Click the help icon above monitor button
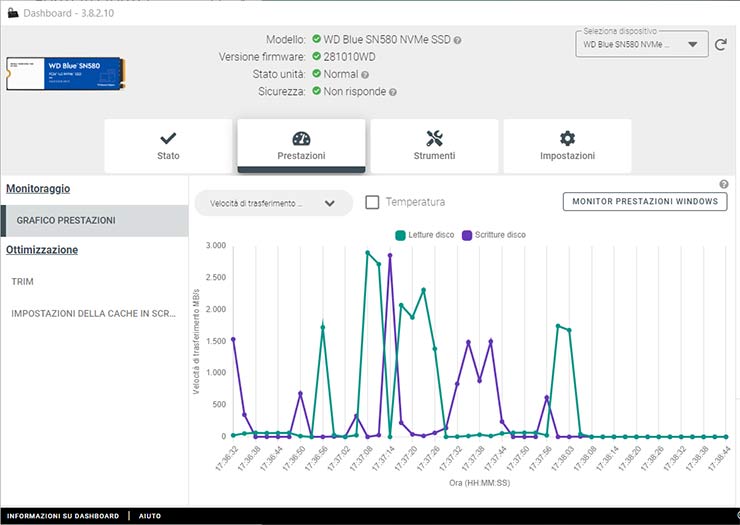 [723, 184]
